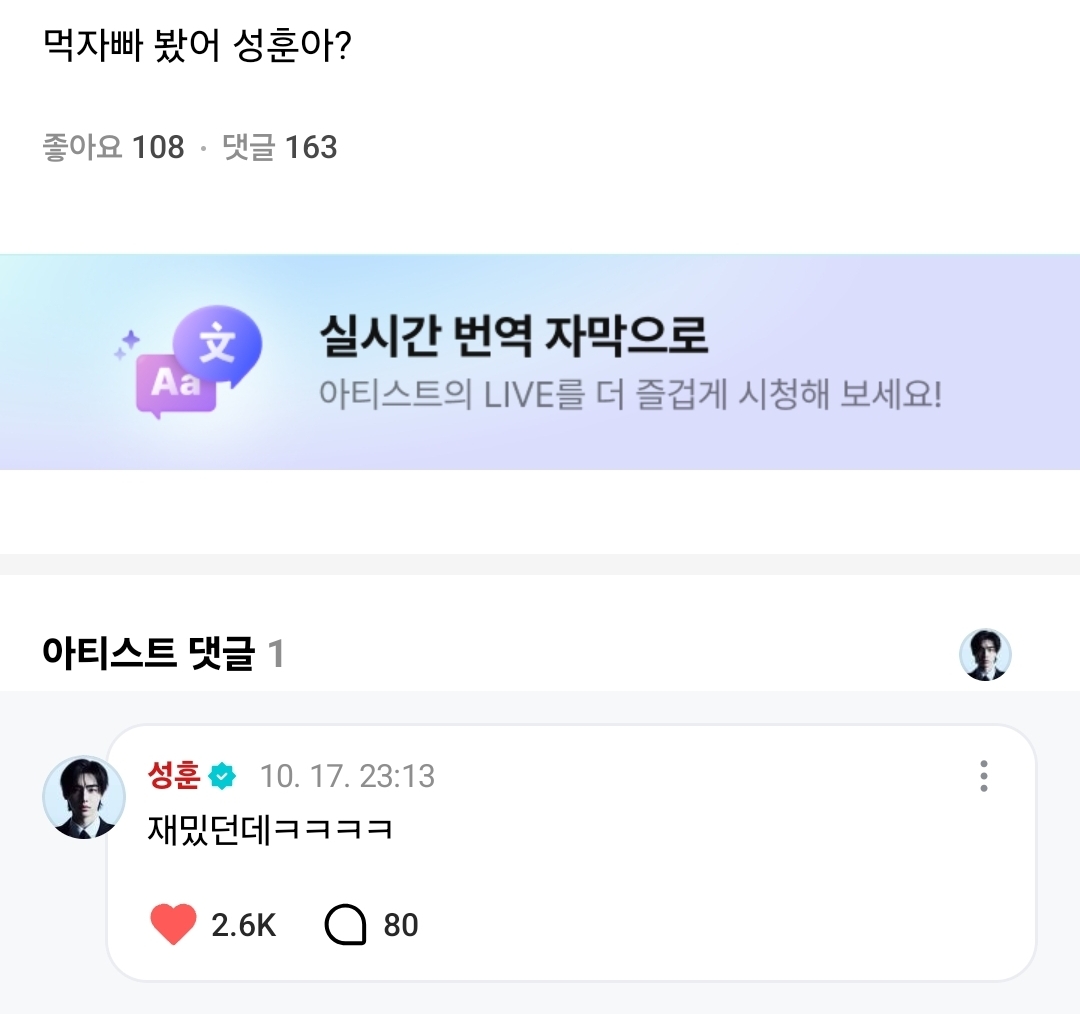This screenshot has width=1080, height=1014.
Task: Click the purple 文 translation bubble icon
Action: [x=217, y=345]
